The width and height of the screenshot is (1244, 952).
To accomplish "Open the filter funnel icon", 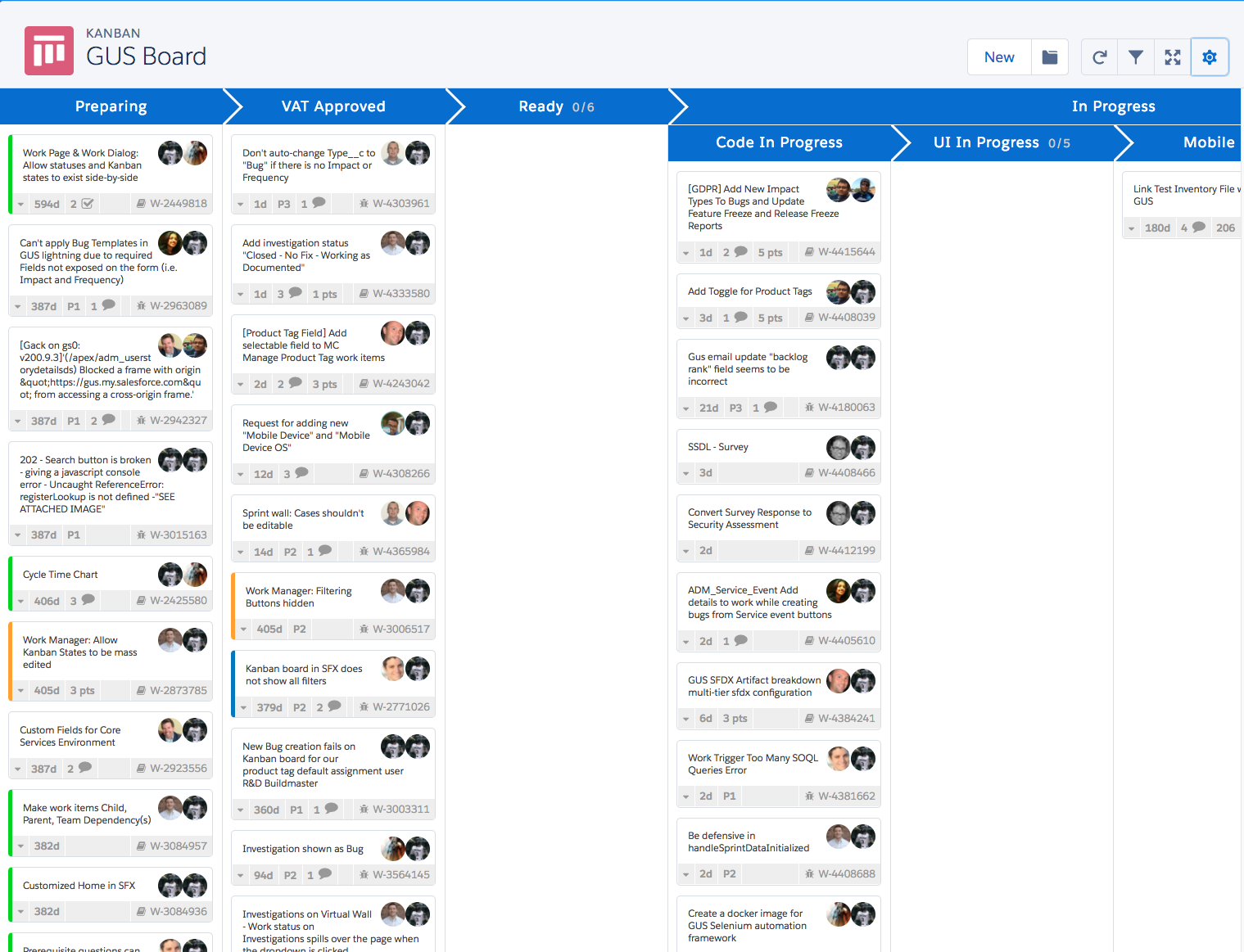I will [x=1136, y=57].
